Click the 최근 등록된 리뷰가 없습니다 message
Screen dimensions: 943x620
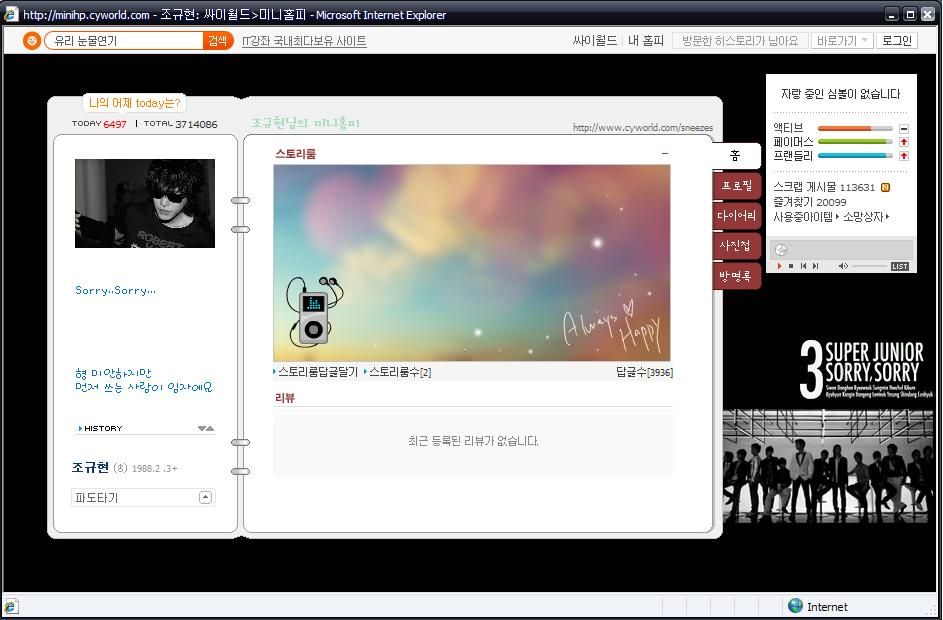coord(473,441)
